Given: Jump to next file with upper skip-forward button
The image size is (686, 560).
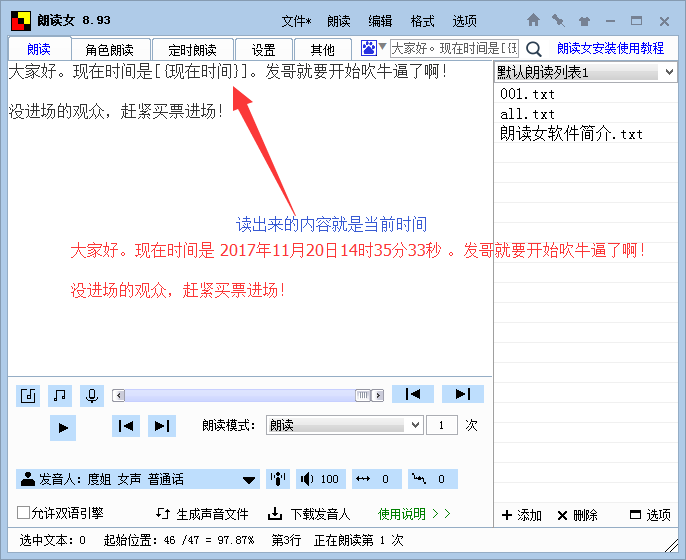Looking at the screenshot, I should 463,394.
